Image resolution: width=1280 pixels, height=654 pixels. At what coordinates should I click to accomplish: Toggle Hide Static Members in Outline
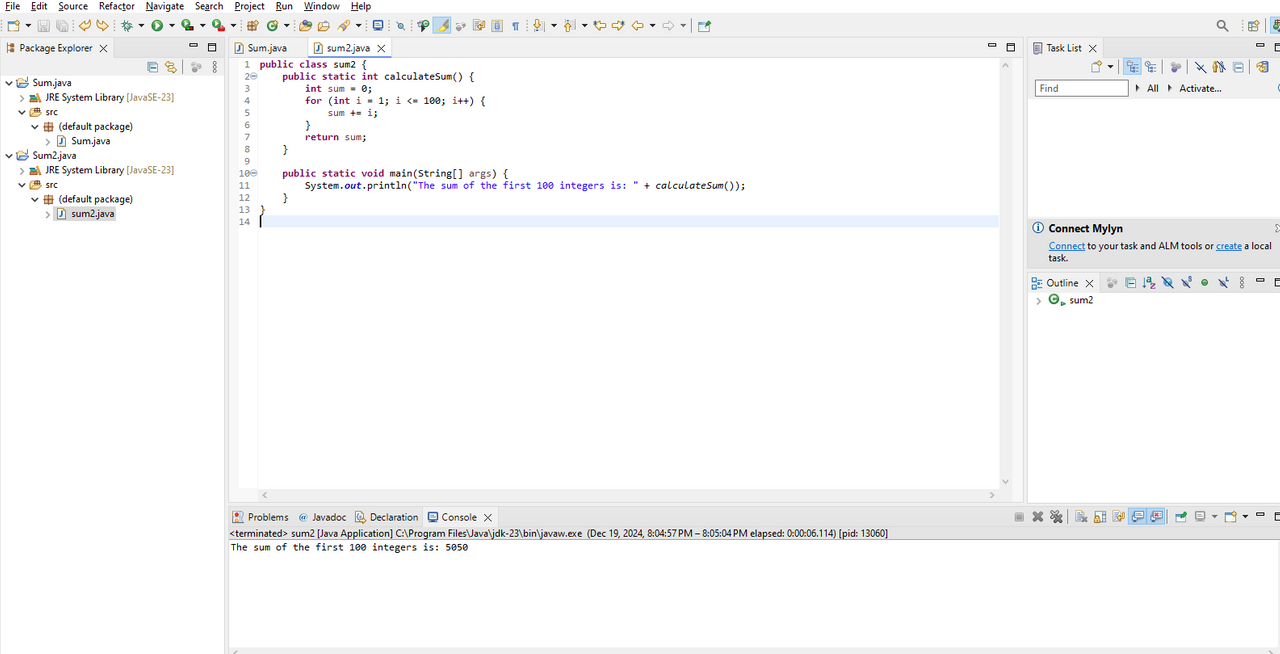(x=1186, y=283)
